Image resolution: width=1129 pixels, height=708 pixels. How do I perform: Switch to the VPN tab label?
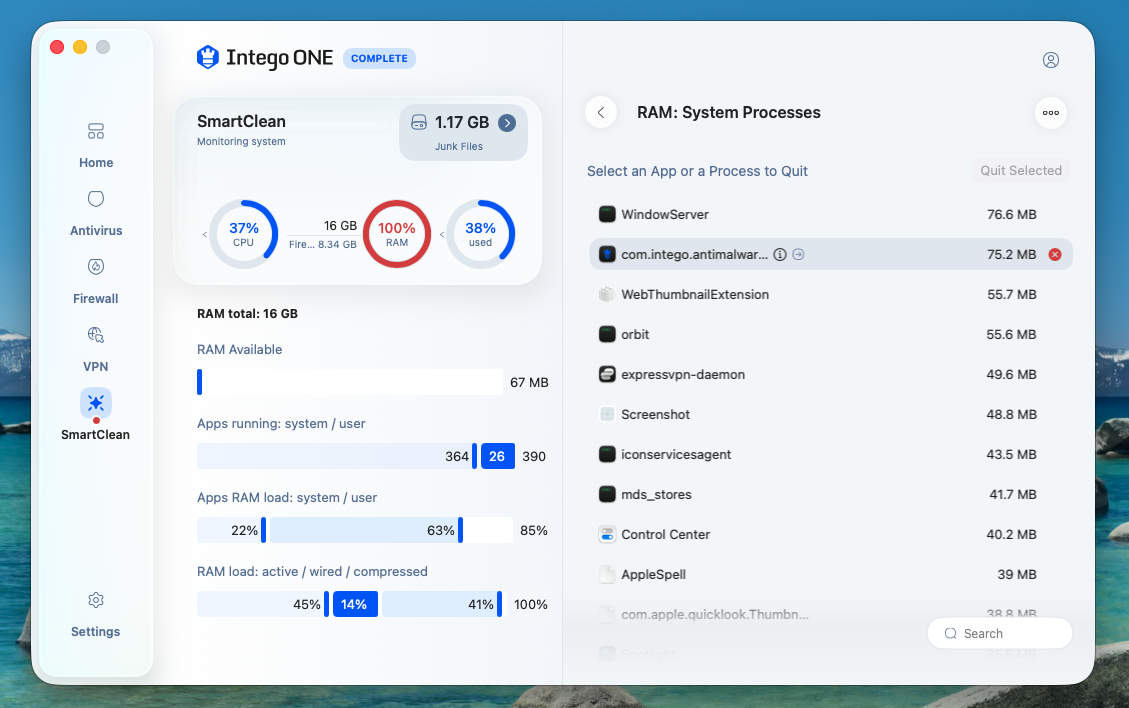tap(96, 367)
